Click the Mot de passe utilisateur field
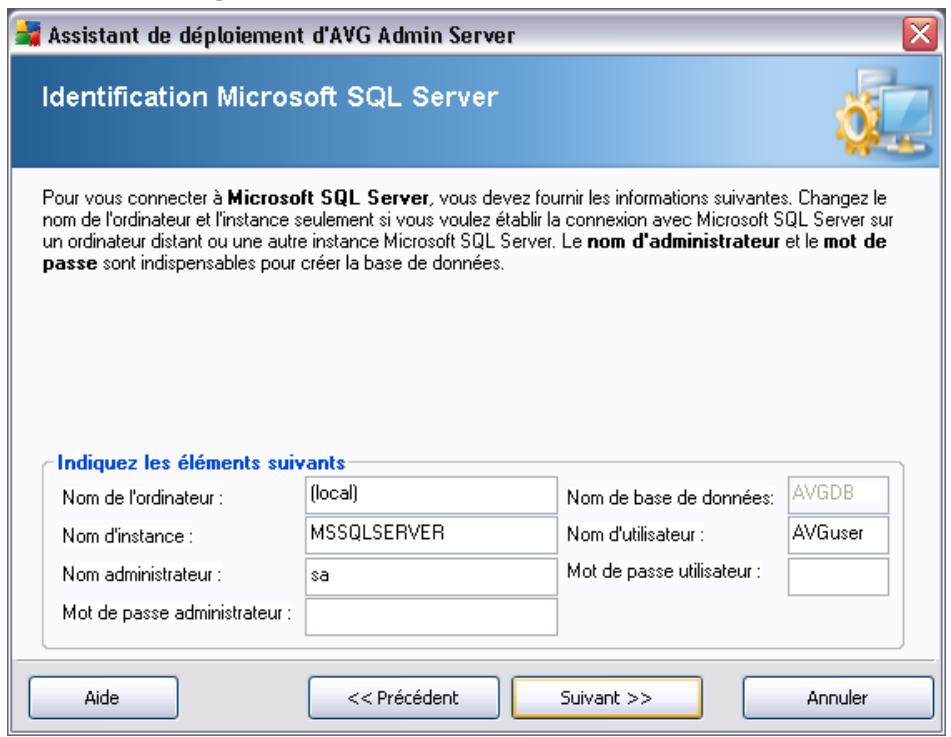Image resolution: width=951 pixels, height=737 pixels. point(838,576)
